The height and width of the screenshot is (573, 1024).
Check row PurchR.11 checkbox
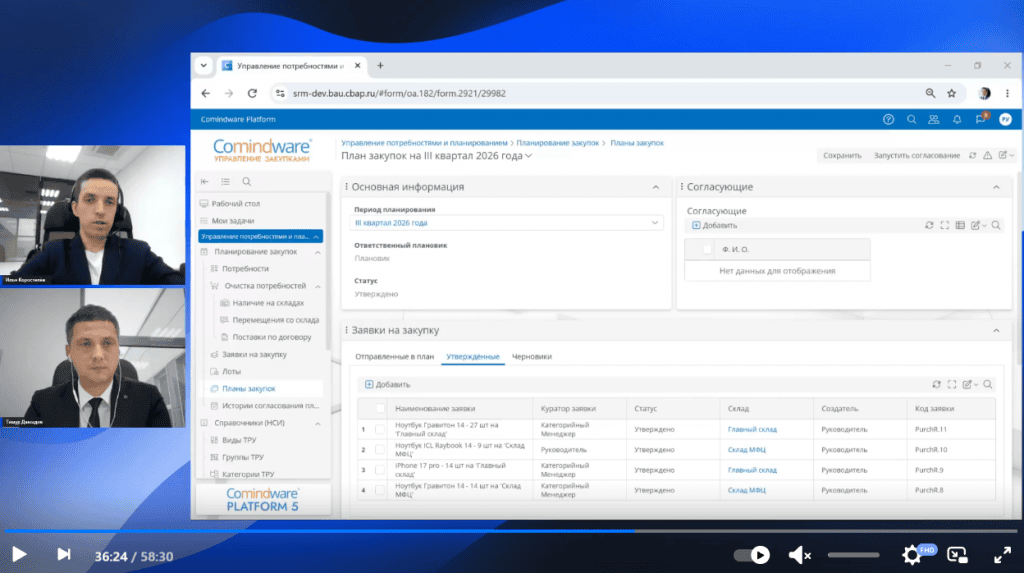(x=379, y=429)
